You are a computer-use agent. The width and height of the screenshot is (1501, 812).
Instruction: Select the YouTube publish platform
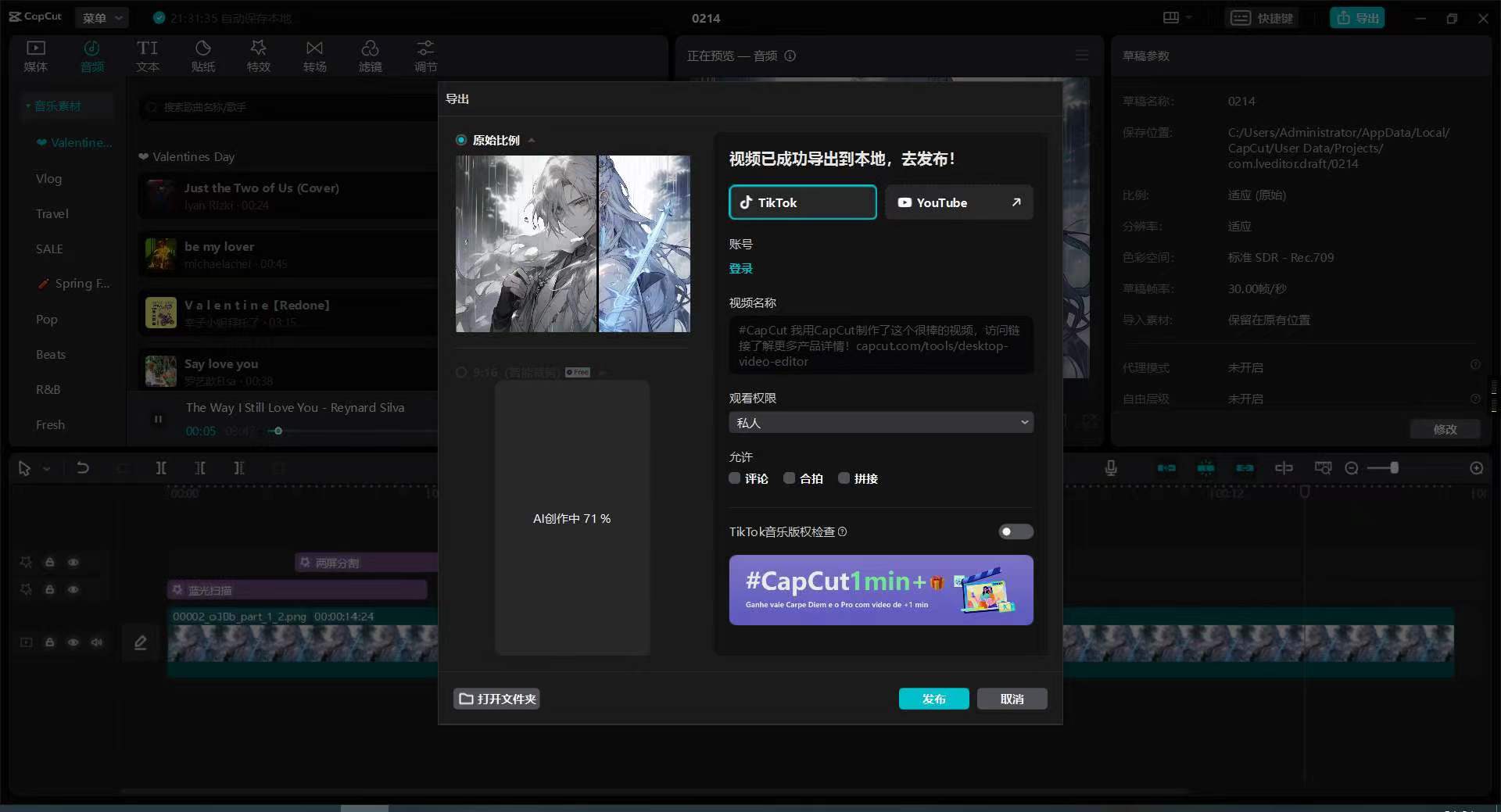tap(958, 202)
